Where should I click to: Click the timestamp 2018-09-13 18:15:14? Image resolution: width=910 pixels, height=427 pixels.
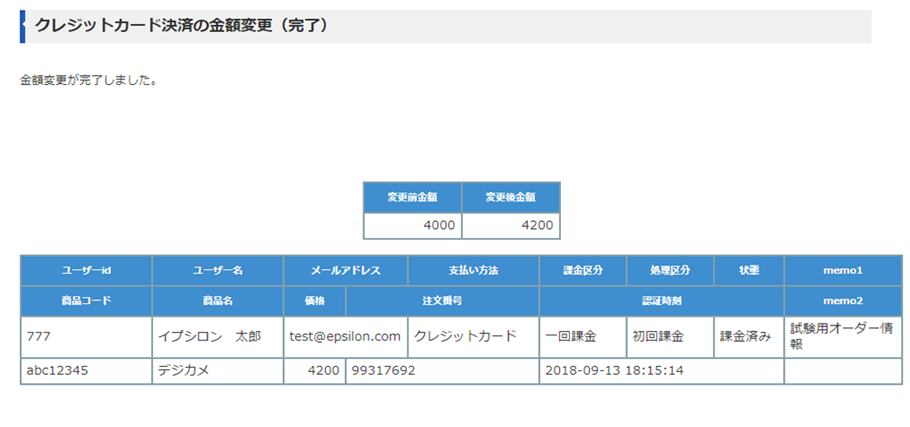(x=614, y=371)
